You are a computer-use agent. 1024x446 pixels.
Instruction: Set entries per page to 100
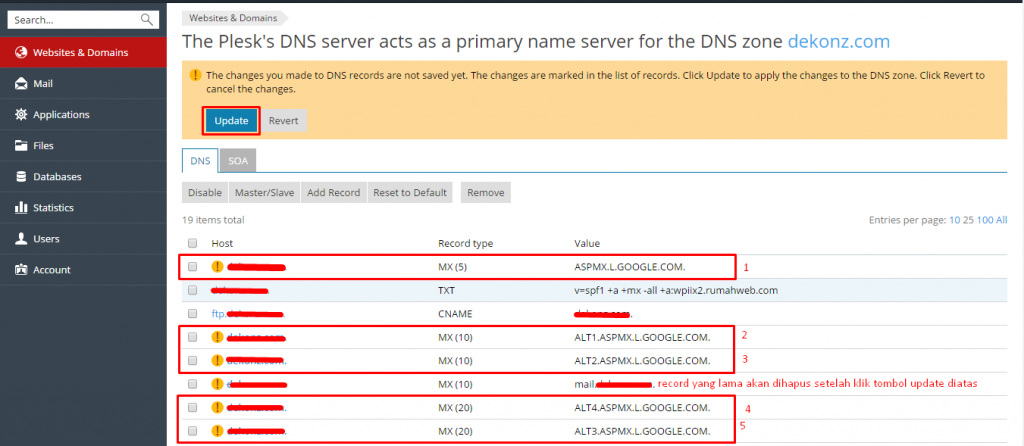point(984,220)
